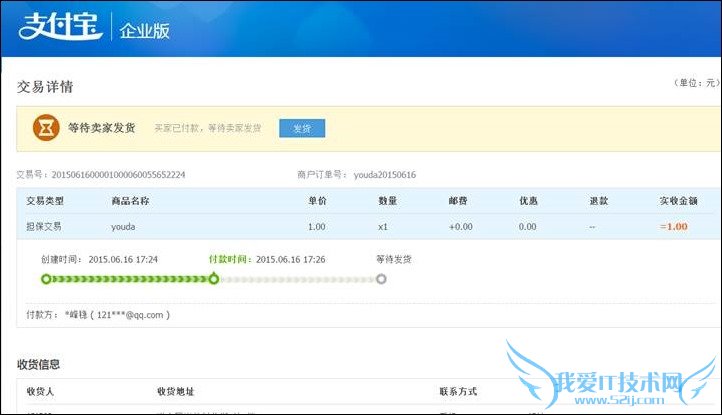Click the blue 发货 button
Screen dimensions: 722x415
(x=302, y=128)
